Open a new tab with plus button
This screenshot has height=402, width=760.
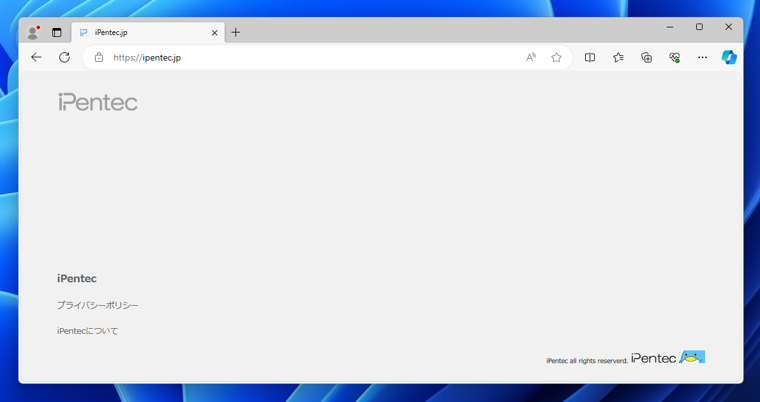pos(236,32)
